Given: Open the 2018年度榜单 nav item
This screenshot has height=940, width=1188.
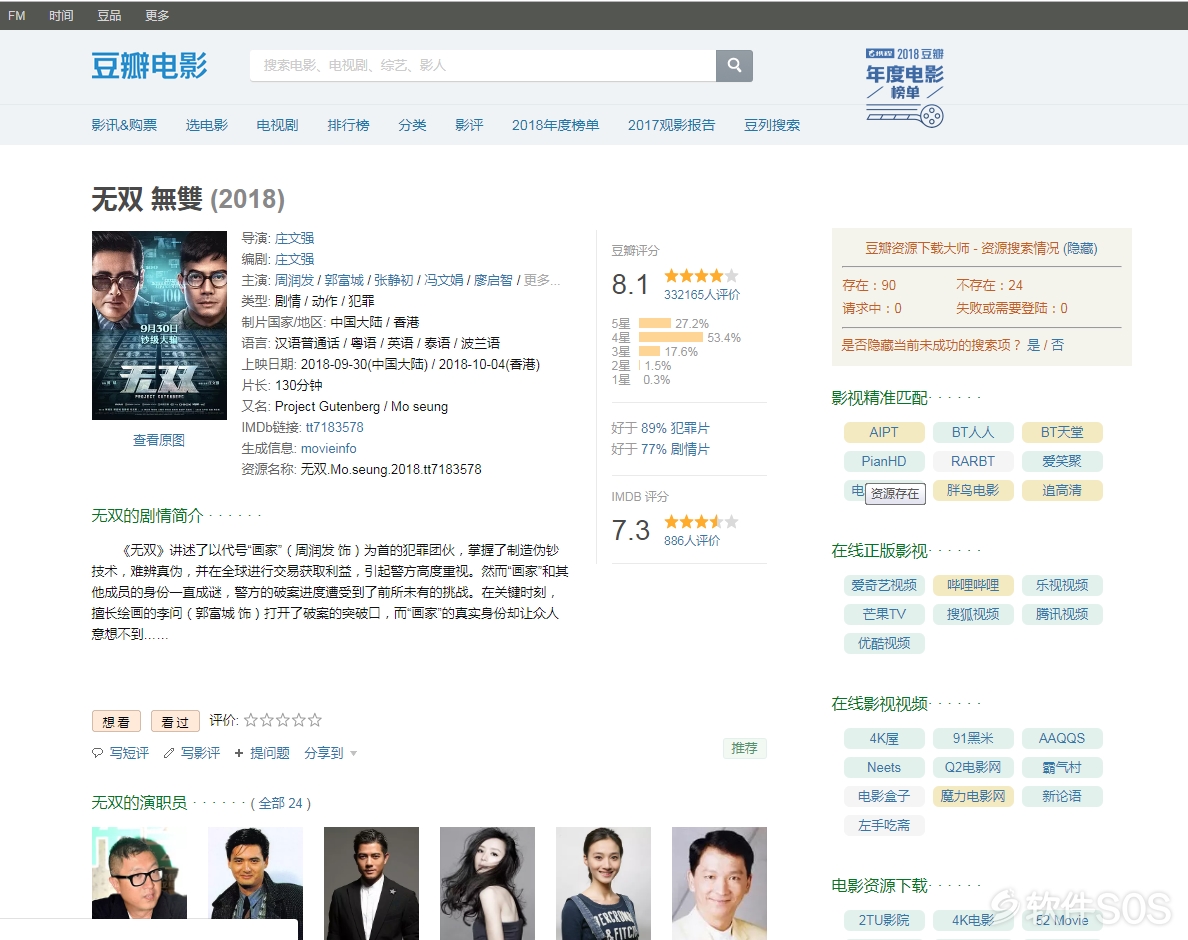Looking at the screenshot, I should point(555,125).
